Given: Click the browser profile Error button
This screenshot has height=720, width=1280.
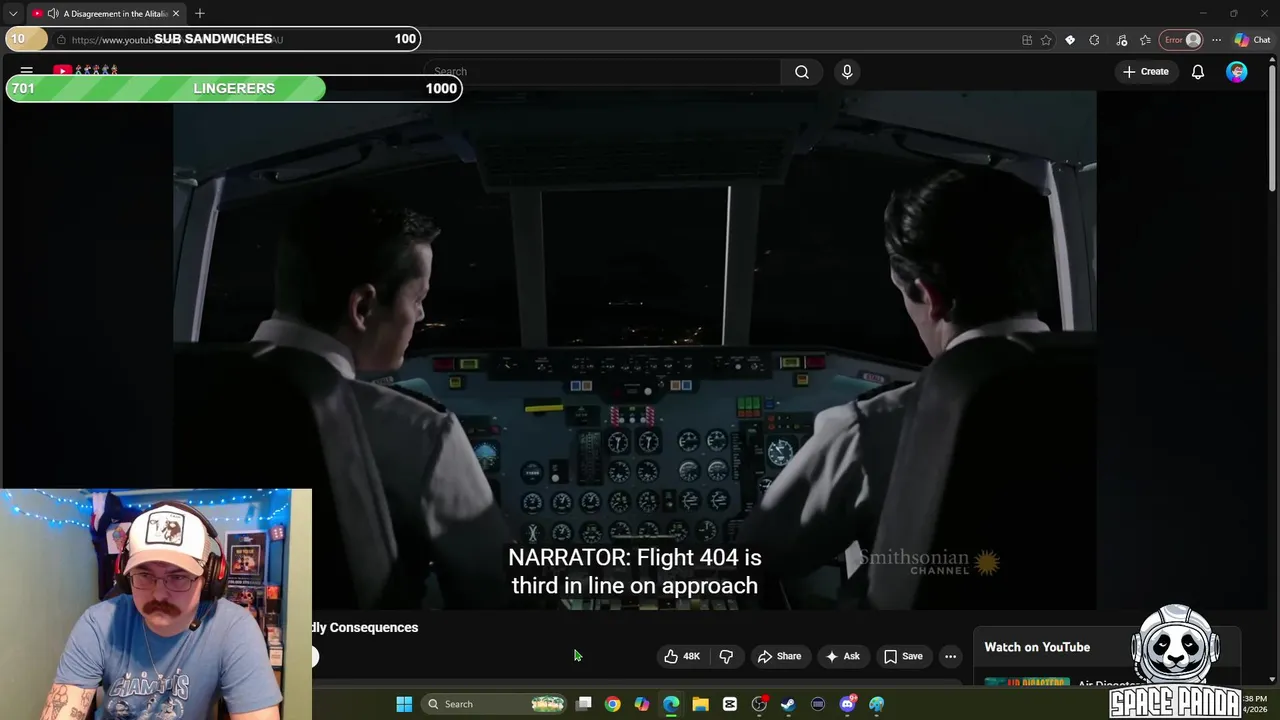Looking at the screenshot, I should pos(1182,40).
